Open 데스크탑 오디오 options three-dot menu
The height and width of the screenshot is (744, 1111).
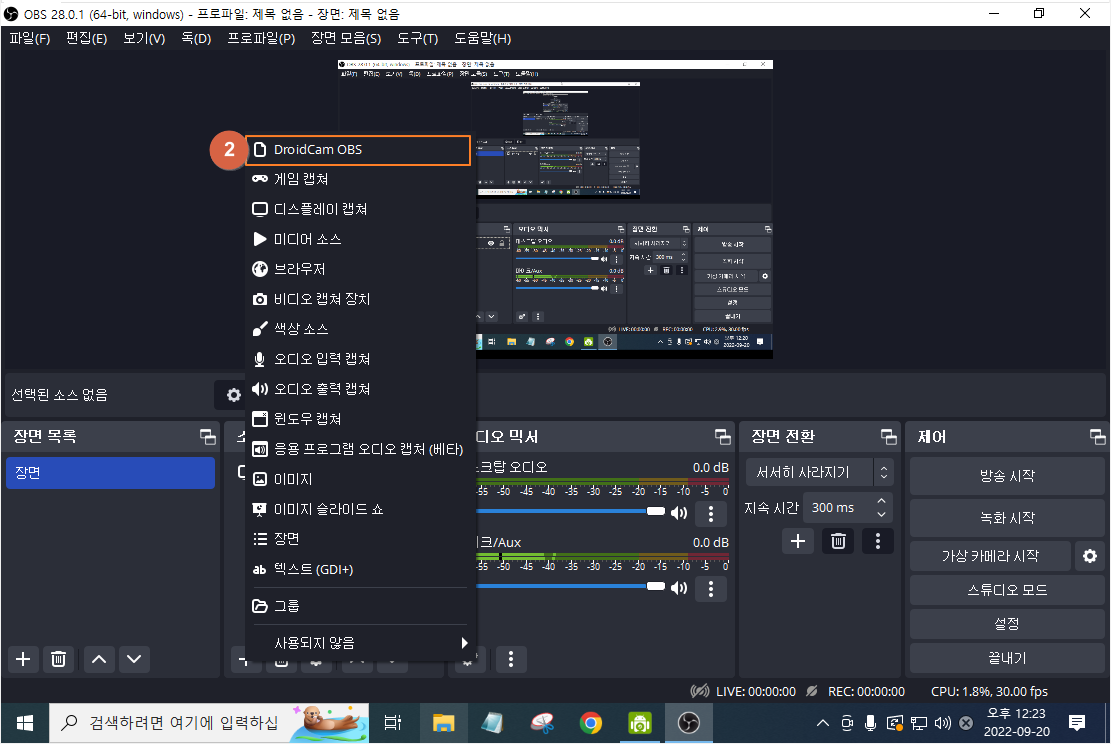tap(711, 513)
